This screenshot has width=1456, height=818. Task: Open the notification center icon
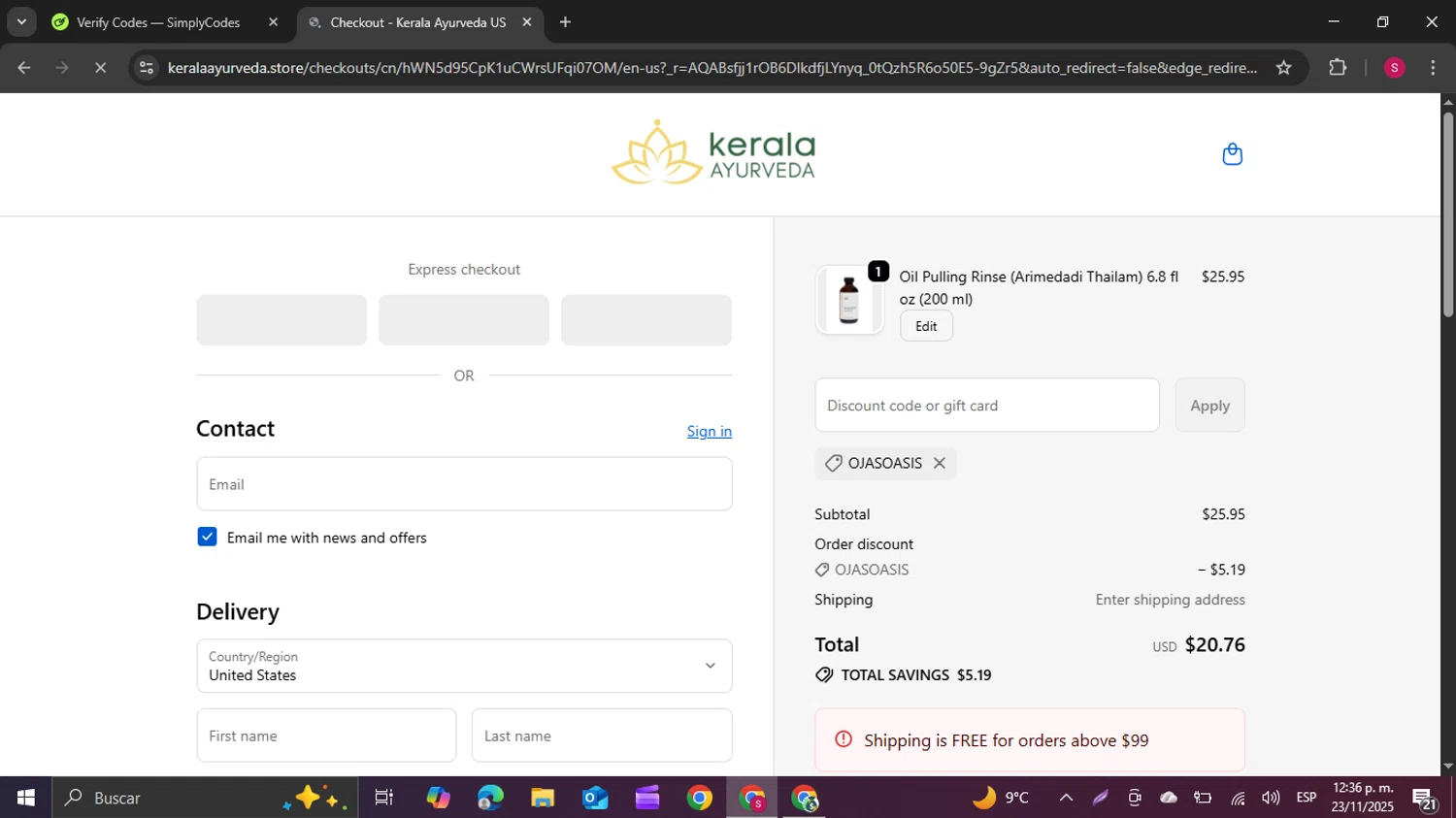click(x=1425, y=799)
